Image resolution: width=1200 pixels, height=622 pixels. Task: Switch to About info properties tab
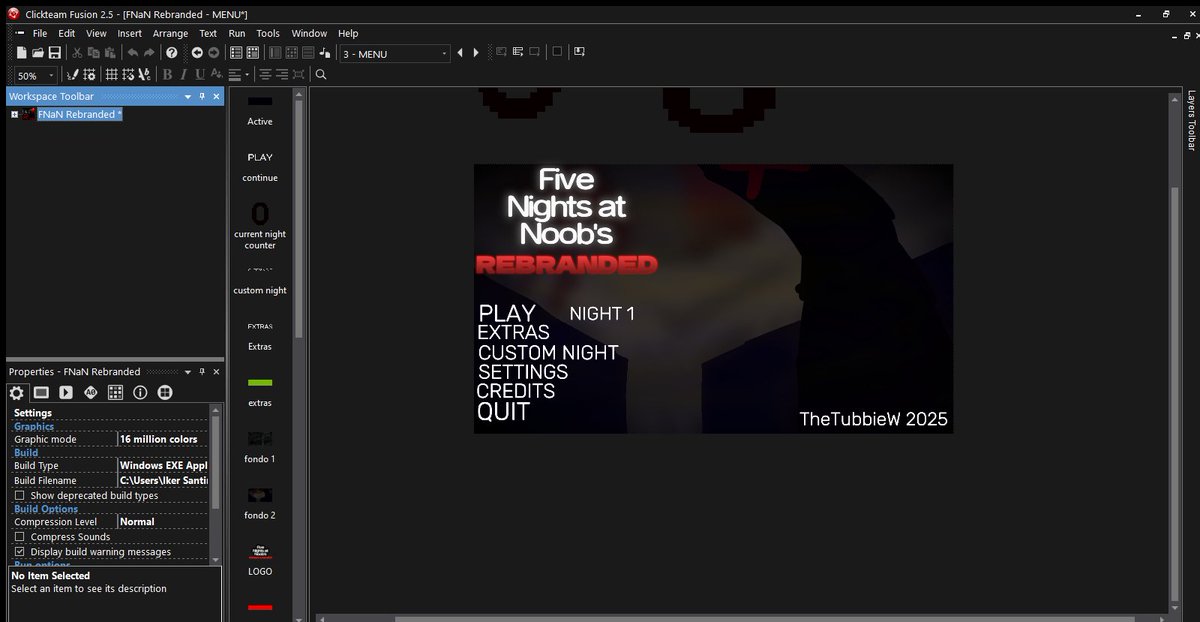(140, 393)
